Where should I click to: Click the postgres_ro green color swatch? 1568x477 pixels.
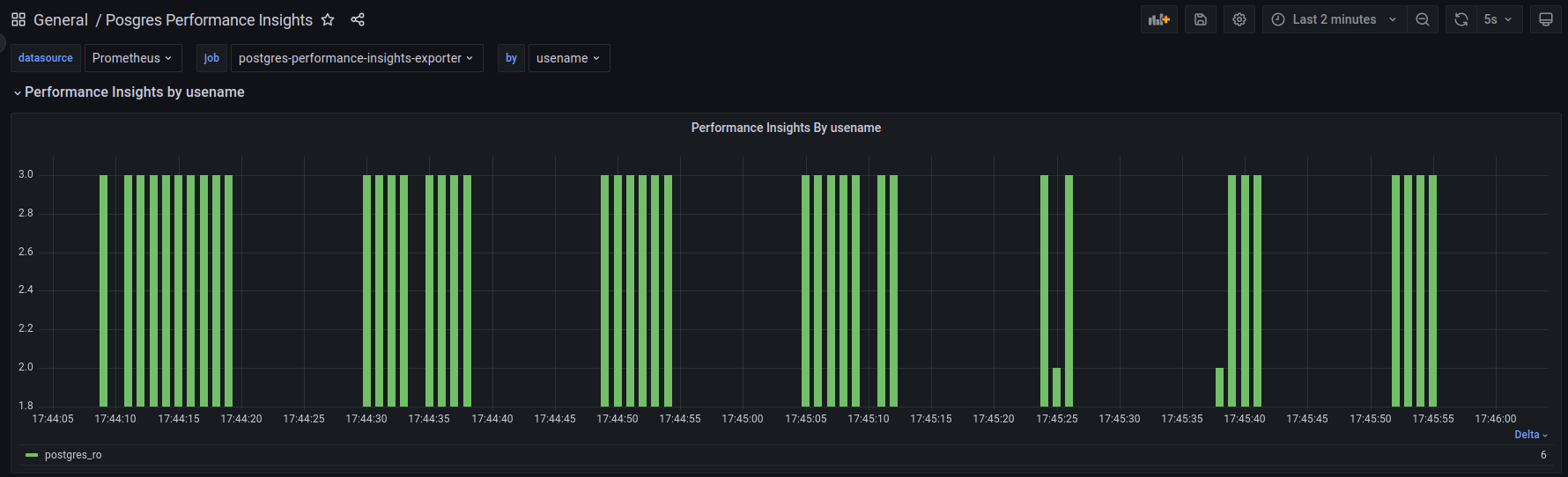coord(32,455)
